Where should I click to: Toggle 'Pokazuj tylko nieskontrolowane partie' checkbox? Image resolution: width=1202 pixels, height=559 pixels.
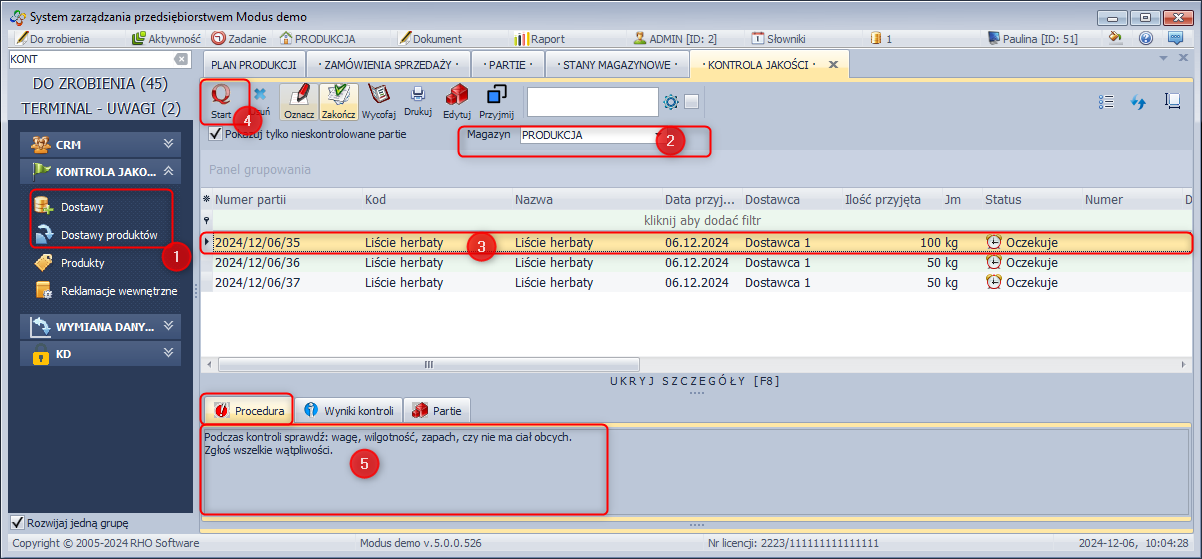215,133
